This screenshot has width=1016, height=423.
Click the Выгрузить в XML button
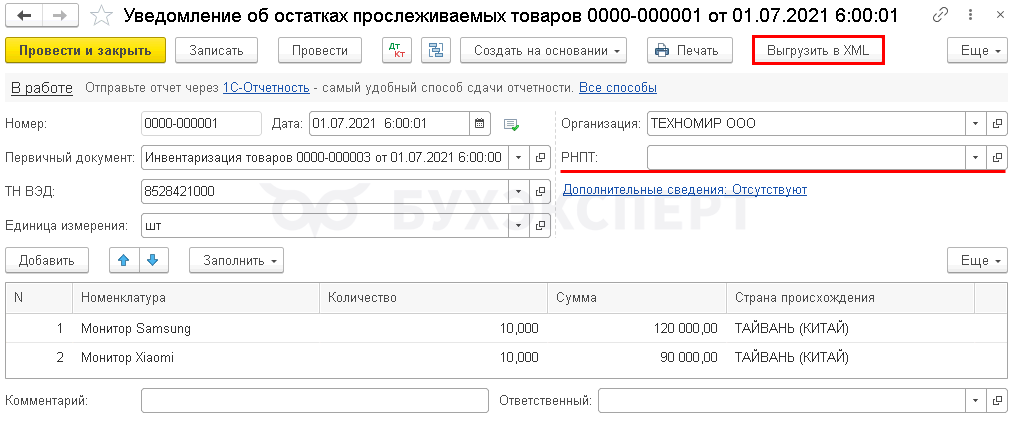coord(818,51)
